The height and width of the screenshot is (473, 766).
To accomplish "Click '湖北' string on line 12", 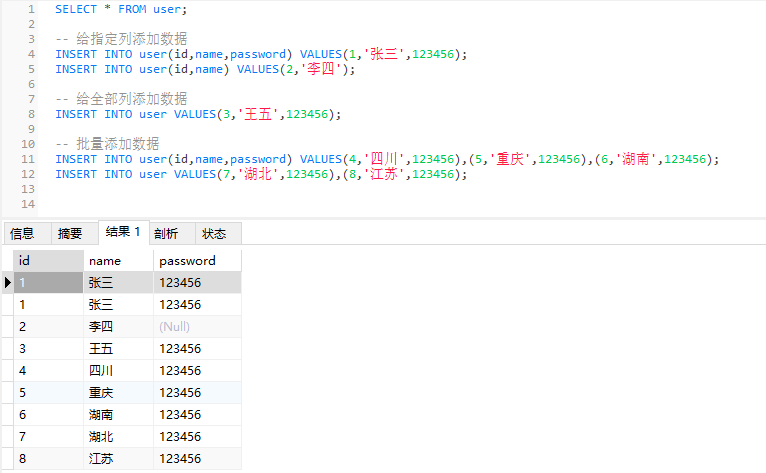I will point(257,174).
